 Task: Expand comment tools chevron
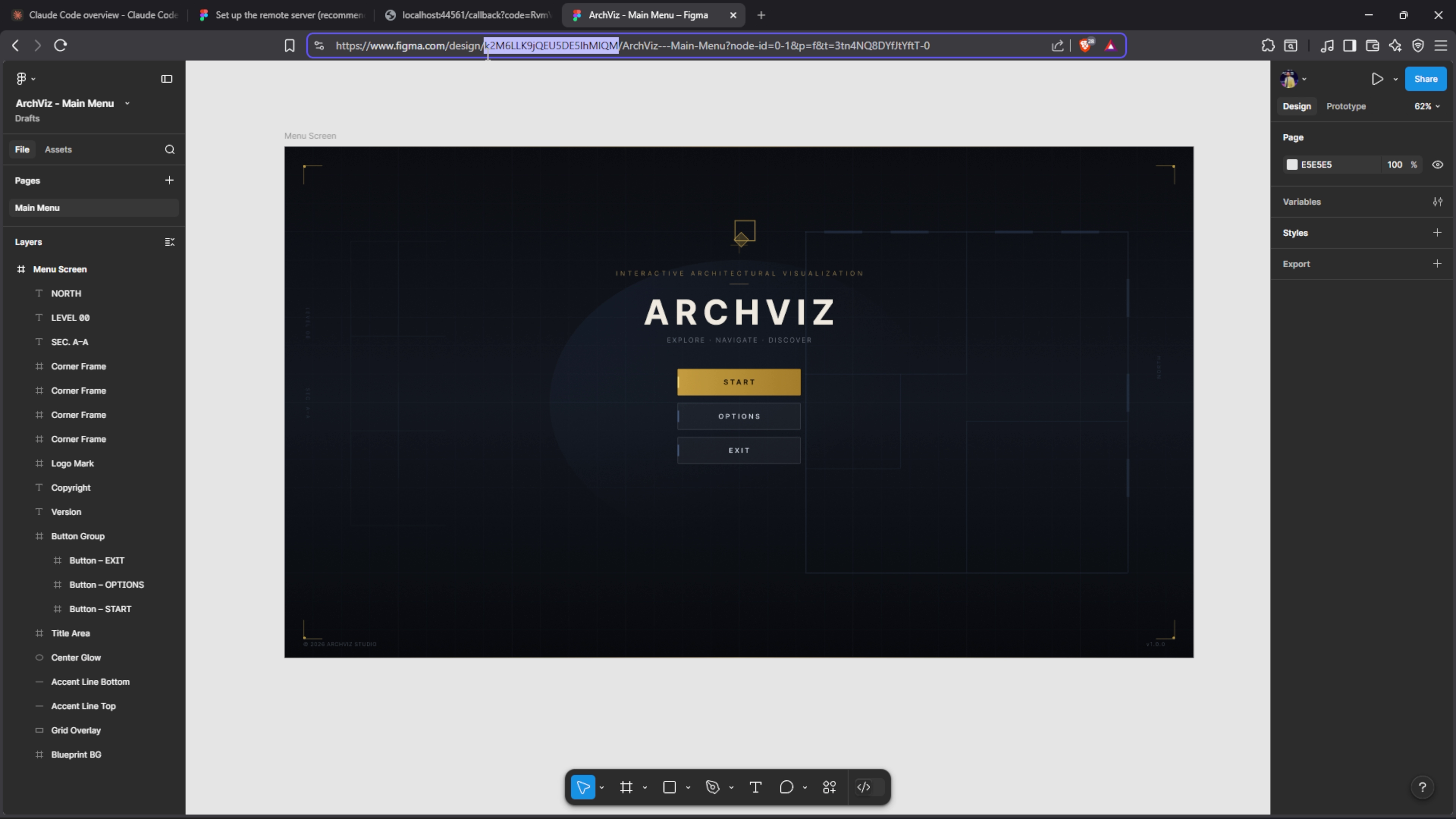point(805,788)
